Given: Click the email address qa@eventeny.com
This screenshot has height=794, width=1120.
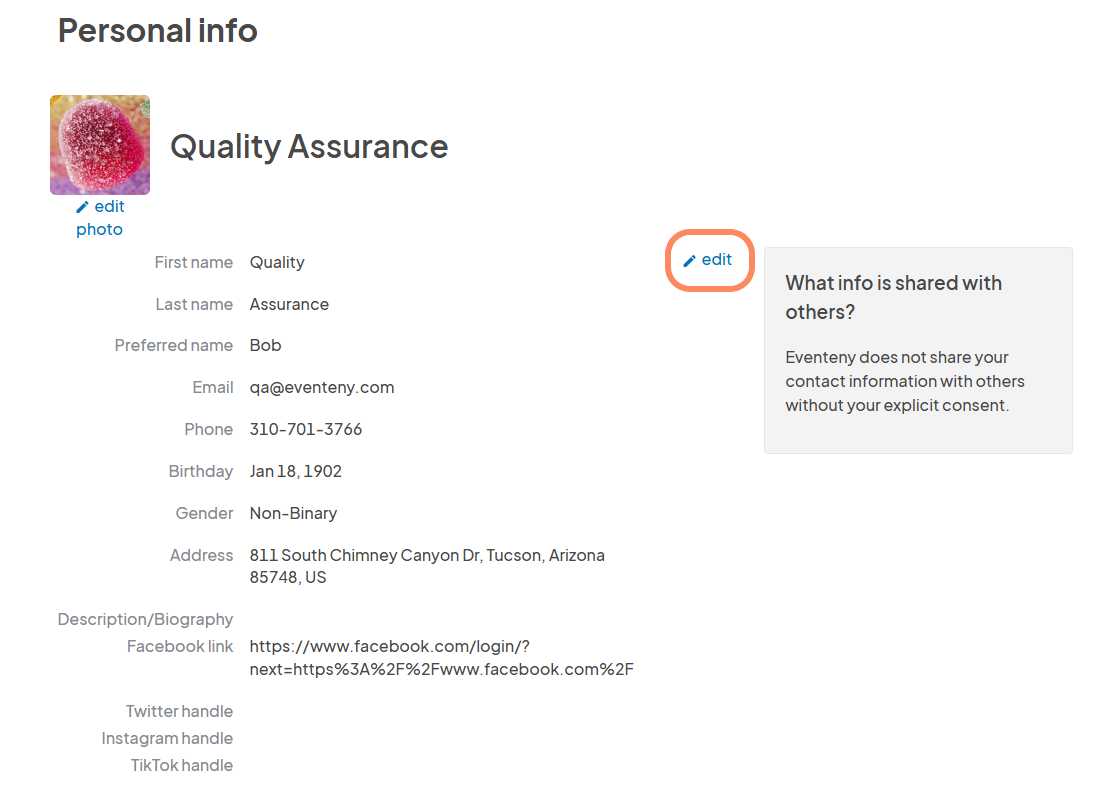Looking at the screenshot, I should tap(322, 387).
